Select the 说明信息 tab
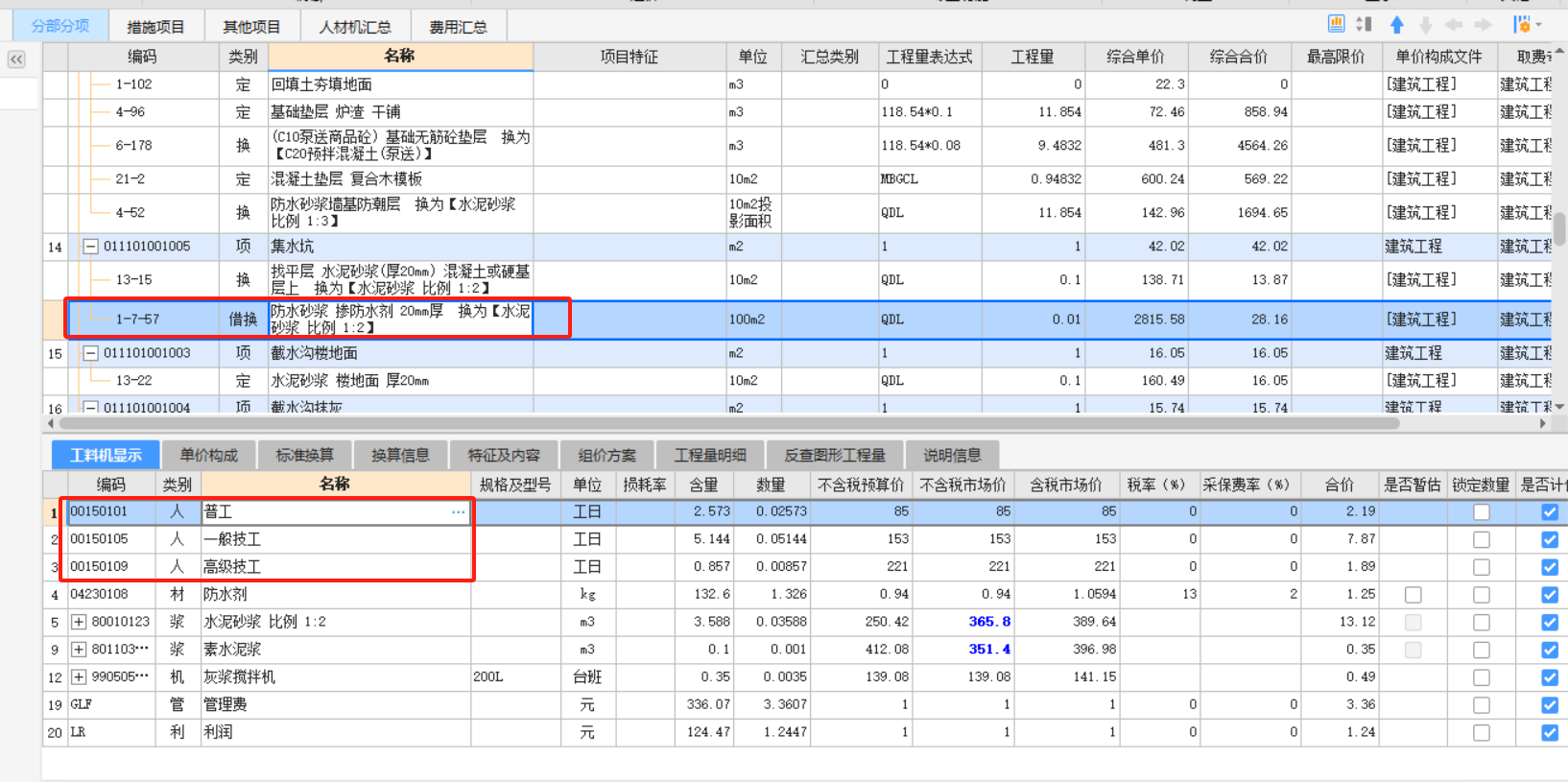 tap(952, 455)
